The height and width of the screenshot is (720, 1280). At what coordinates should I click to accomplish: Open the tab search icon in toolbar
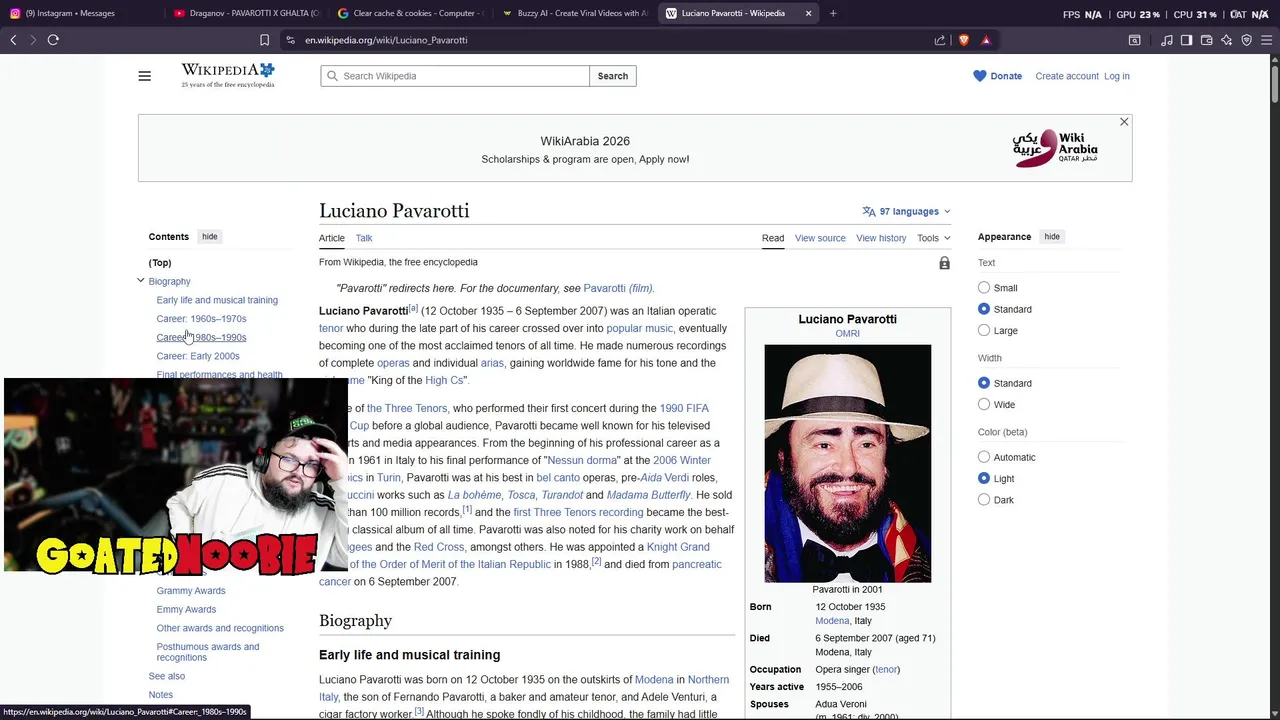coord(1135,40)
